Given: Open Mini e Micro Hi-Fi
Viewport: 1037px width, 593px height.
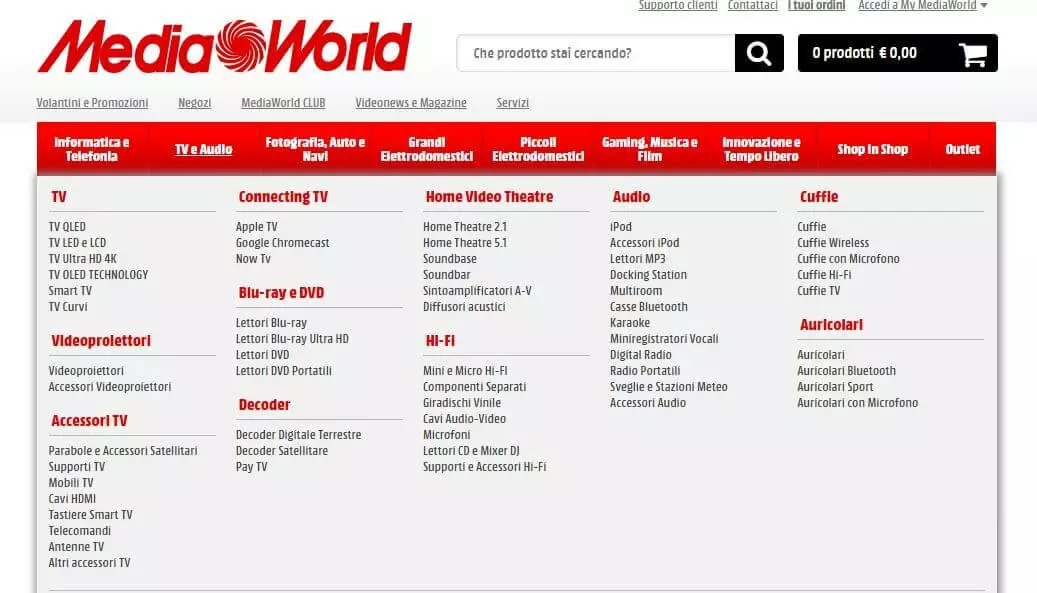Looking at the screenshot, I should click(465, 371).
